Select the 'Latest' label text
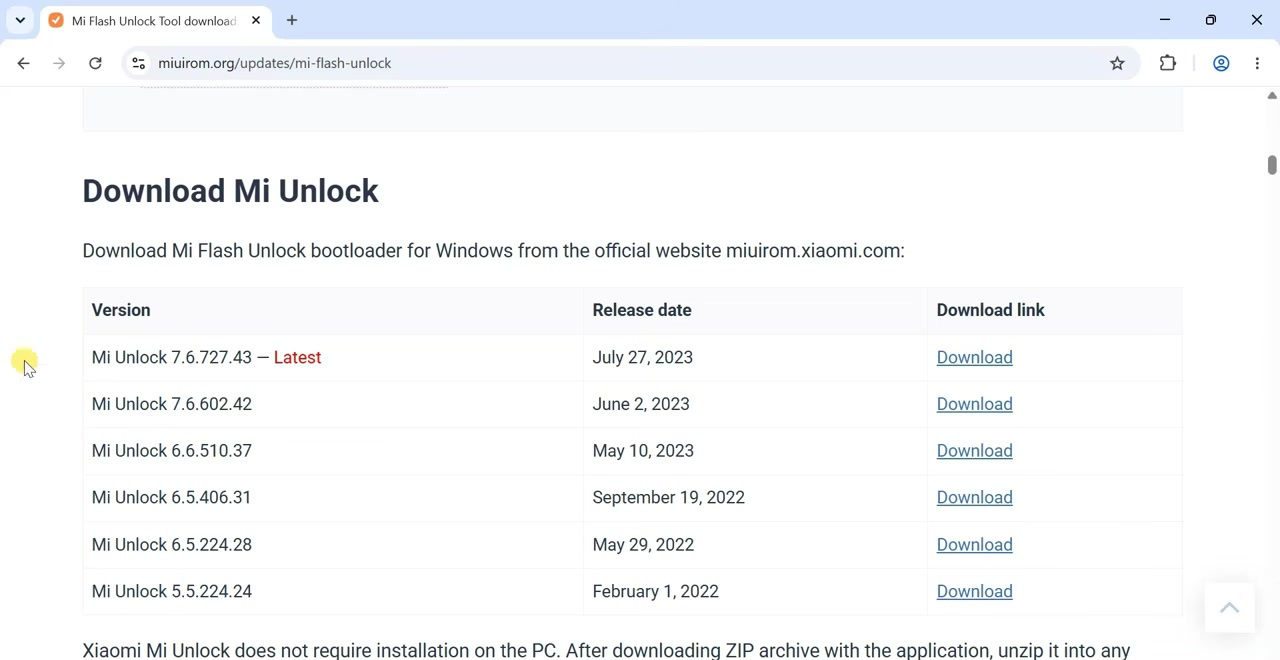 click(x=297, y=357)
